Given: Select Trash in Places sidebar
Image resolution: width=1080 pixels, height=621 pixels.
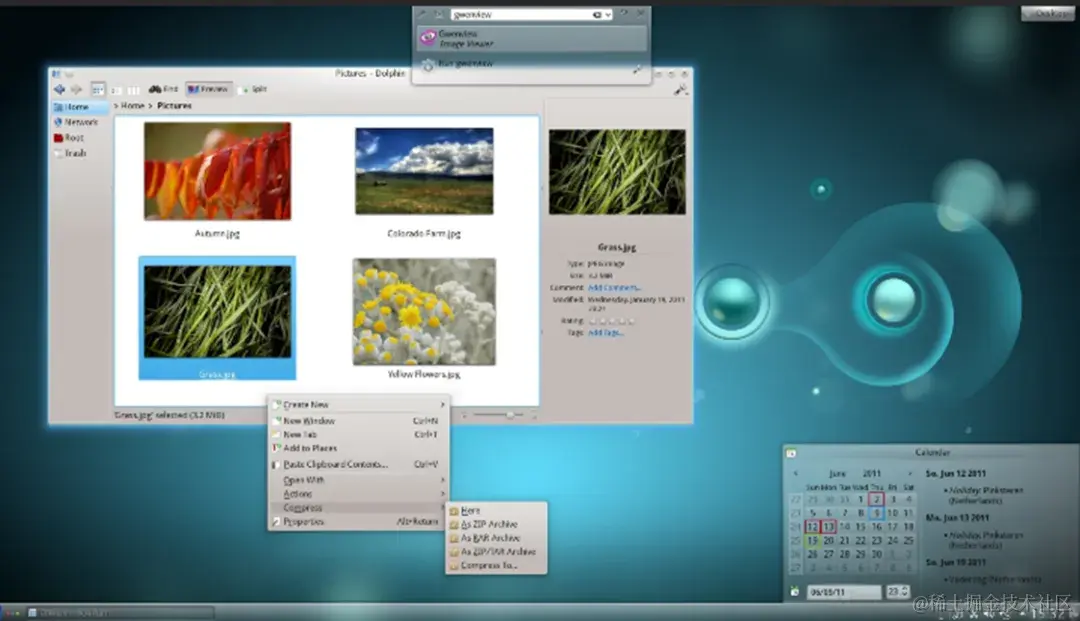Looking at the screenshot, I should click(x=79, y=153).
